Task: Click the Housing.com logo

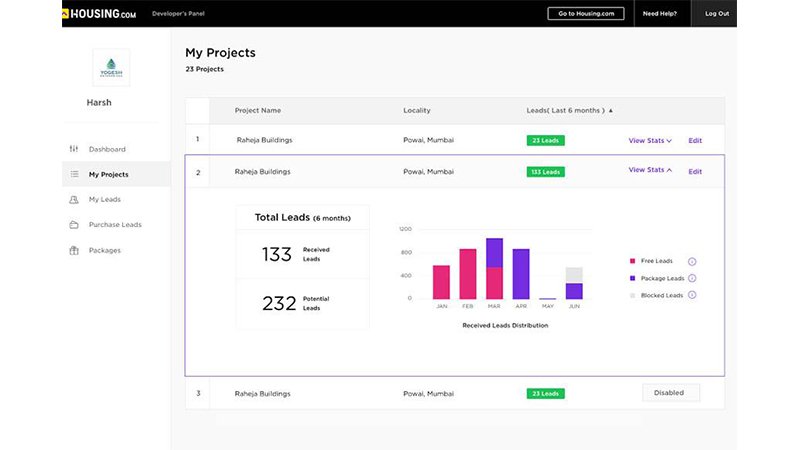Action: point(99,14)
